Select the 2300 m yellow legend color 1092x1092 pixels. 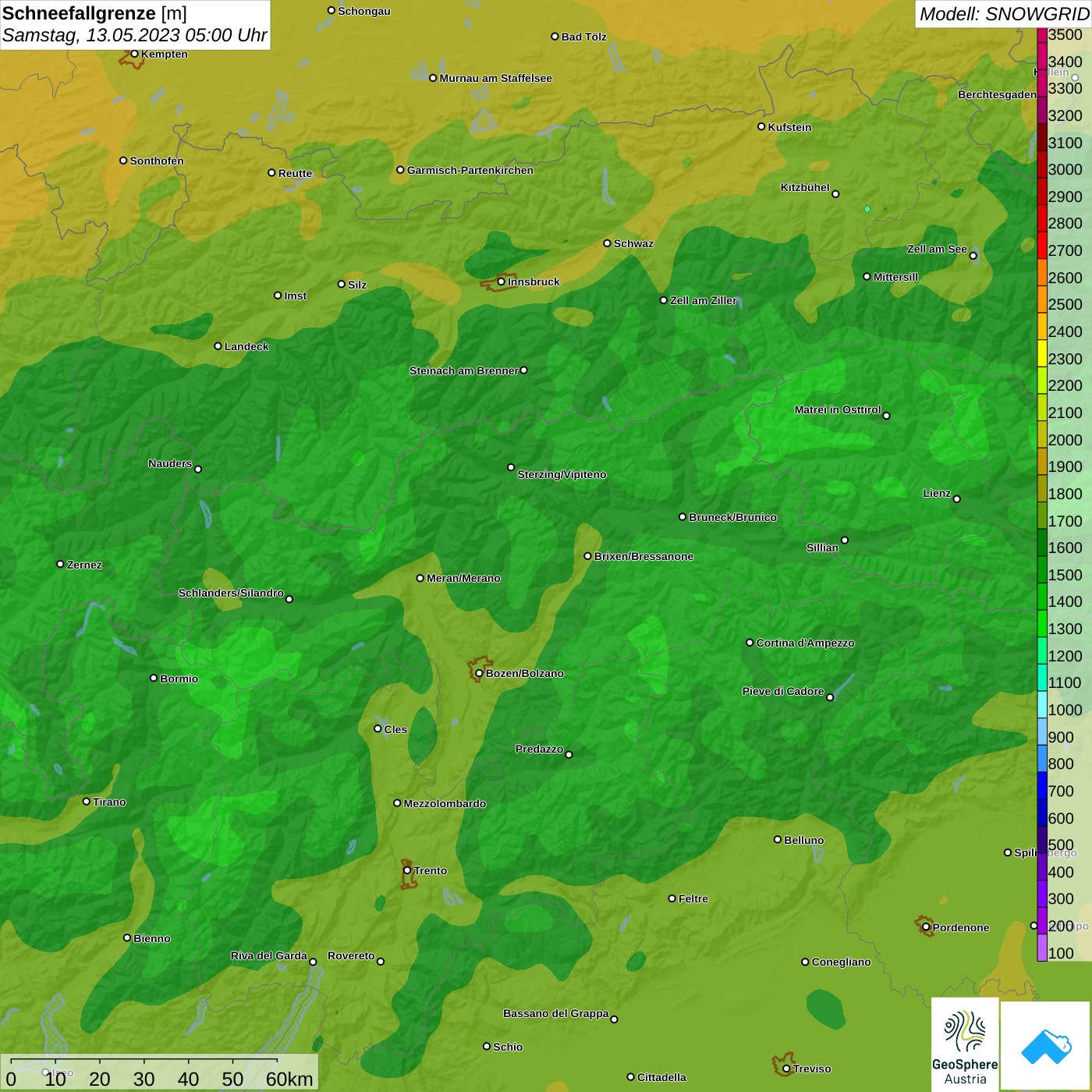1042,353
